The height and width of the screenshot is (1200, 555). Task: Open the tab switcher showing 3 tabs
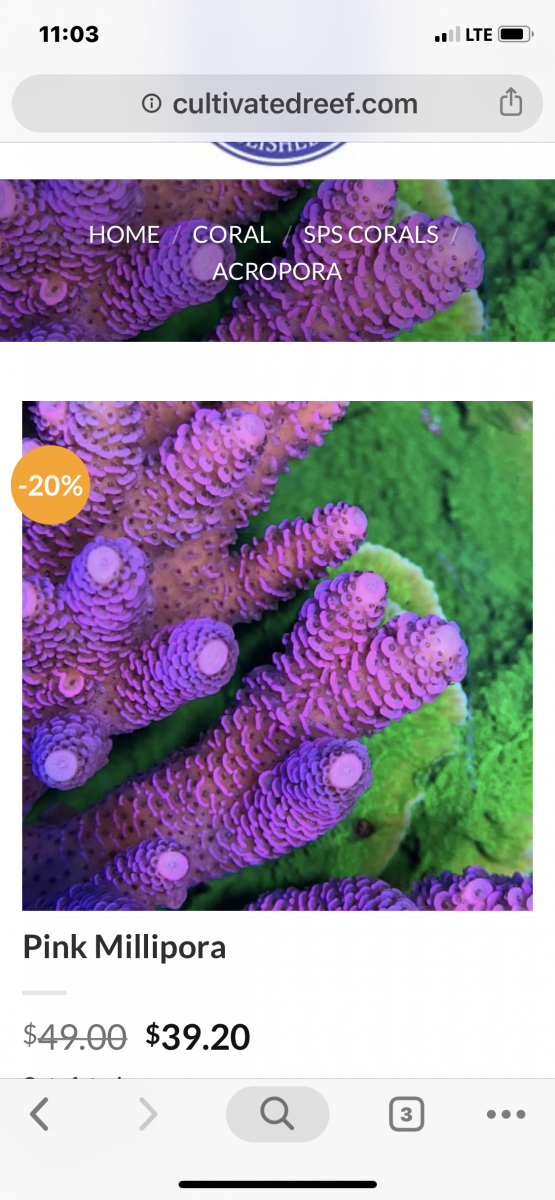pyautogui.click(x=406, y=1114)
